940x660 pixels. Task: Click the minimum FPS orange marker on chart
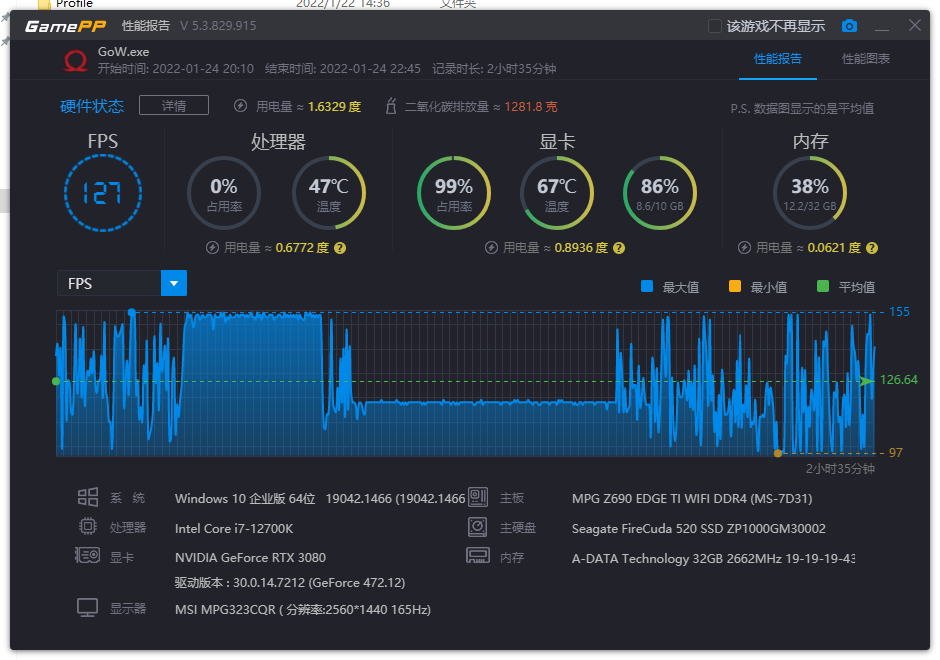[778, 453]
